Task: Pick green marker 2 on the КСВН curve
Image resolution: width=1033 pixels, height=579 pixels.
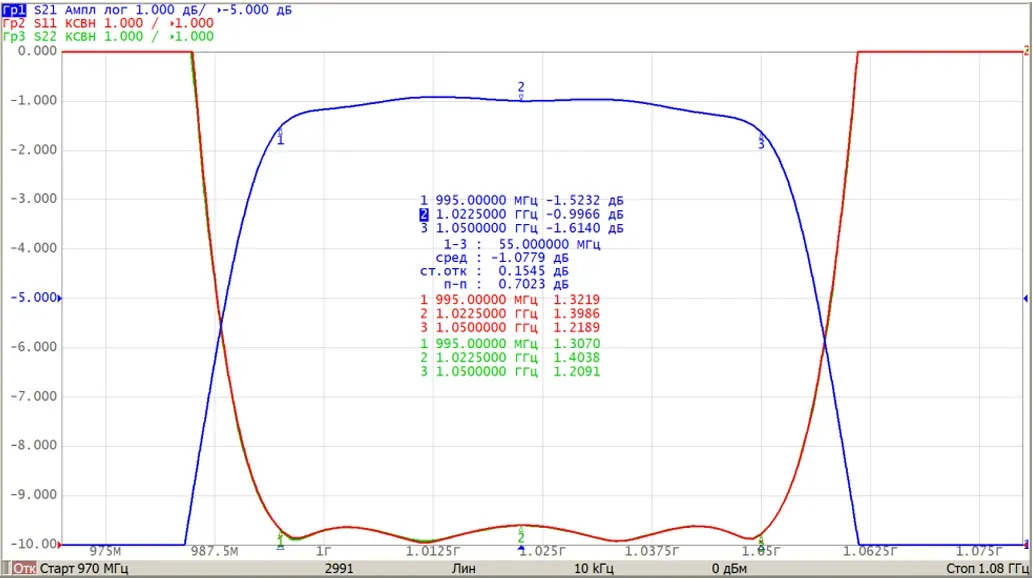Action: pyautogui.click(x=521, y=536)
